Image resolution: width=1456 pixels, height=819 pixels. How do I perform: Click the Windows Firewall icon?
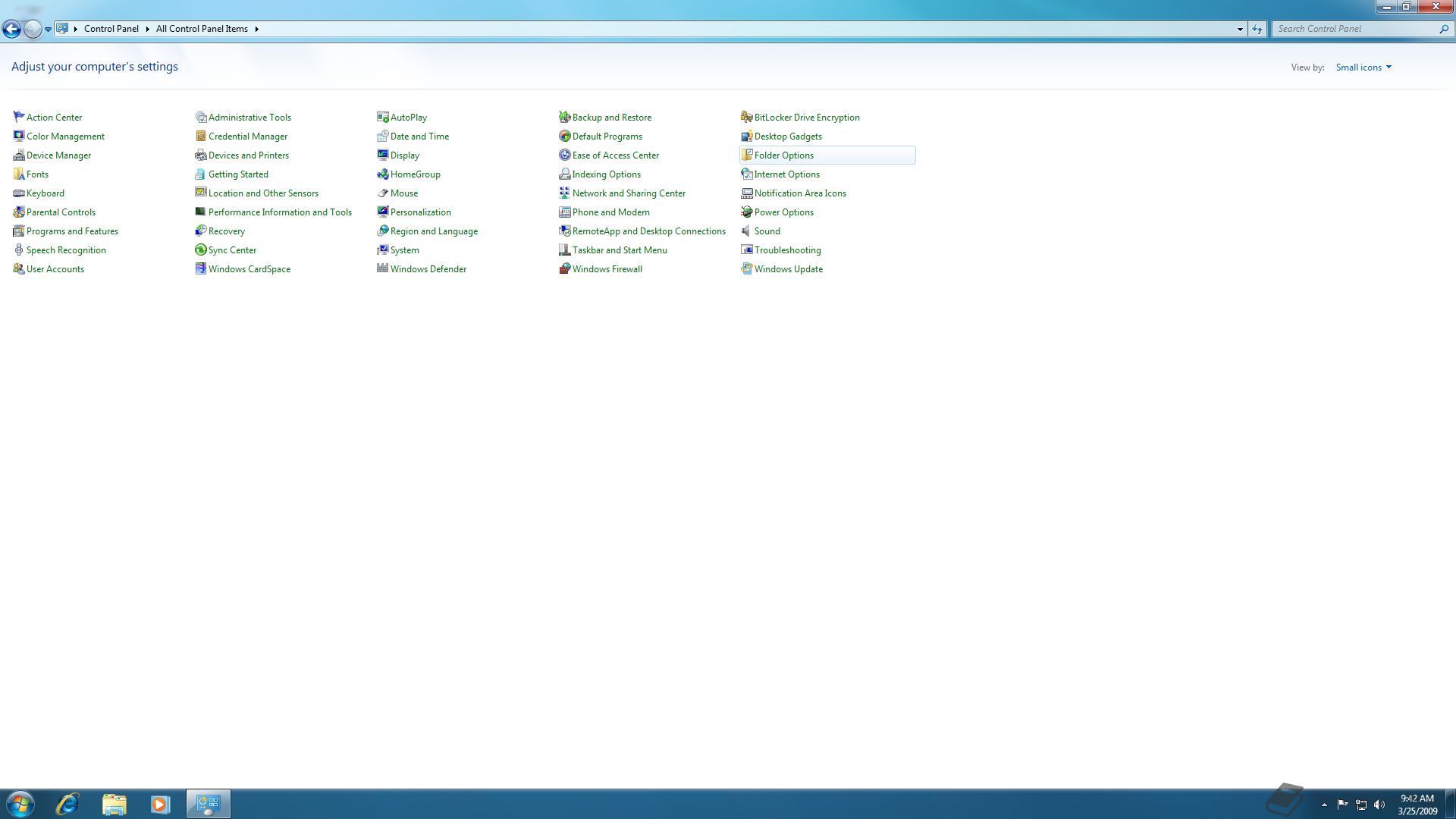[x=565, y=268]
